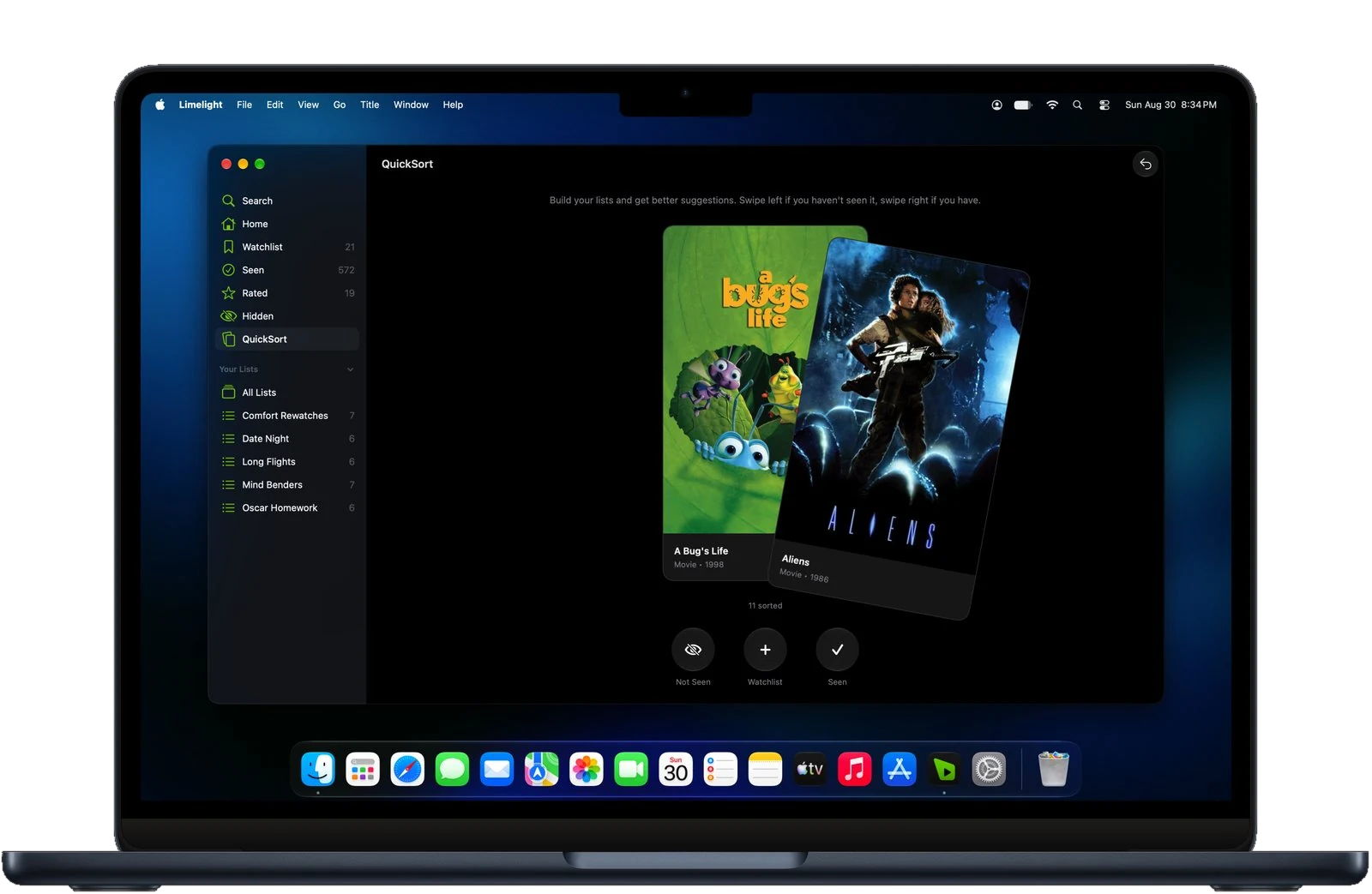
Task: Open App Store from the Dock
Action: tap(900, 769)
